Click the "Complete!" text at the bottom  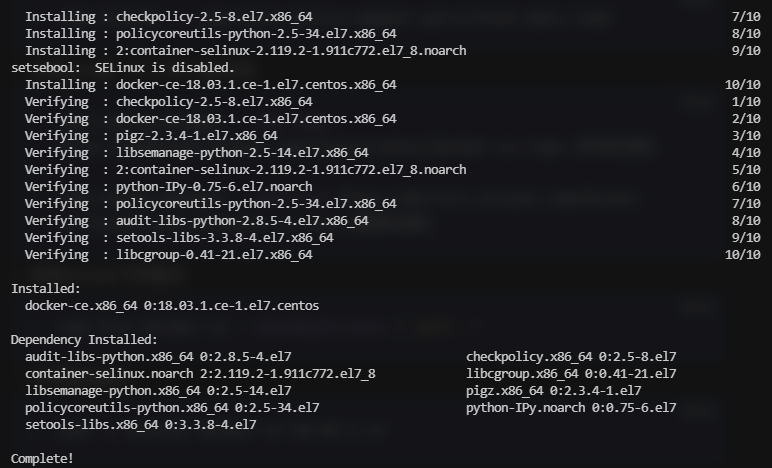[x=42, y=459]
